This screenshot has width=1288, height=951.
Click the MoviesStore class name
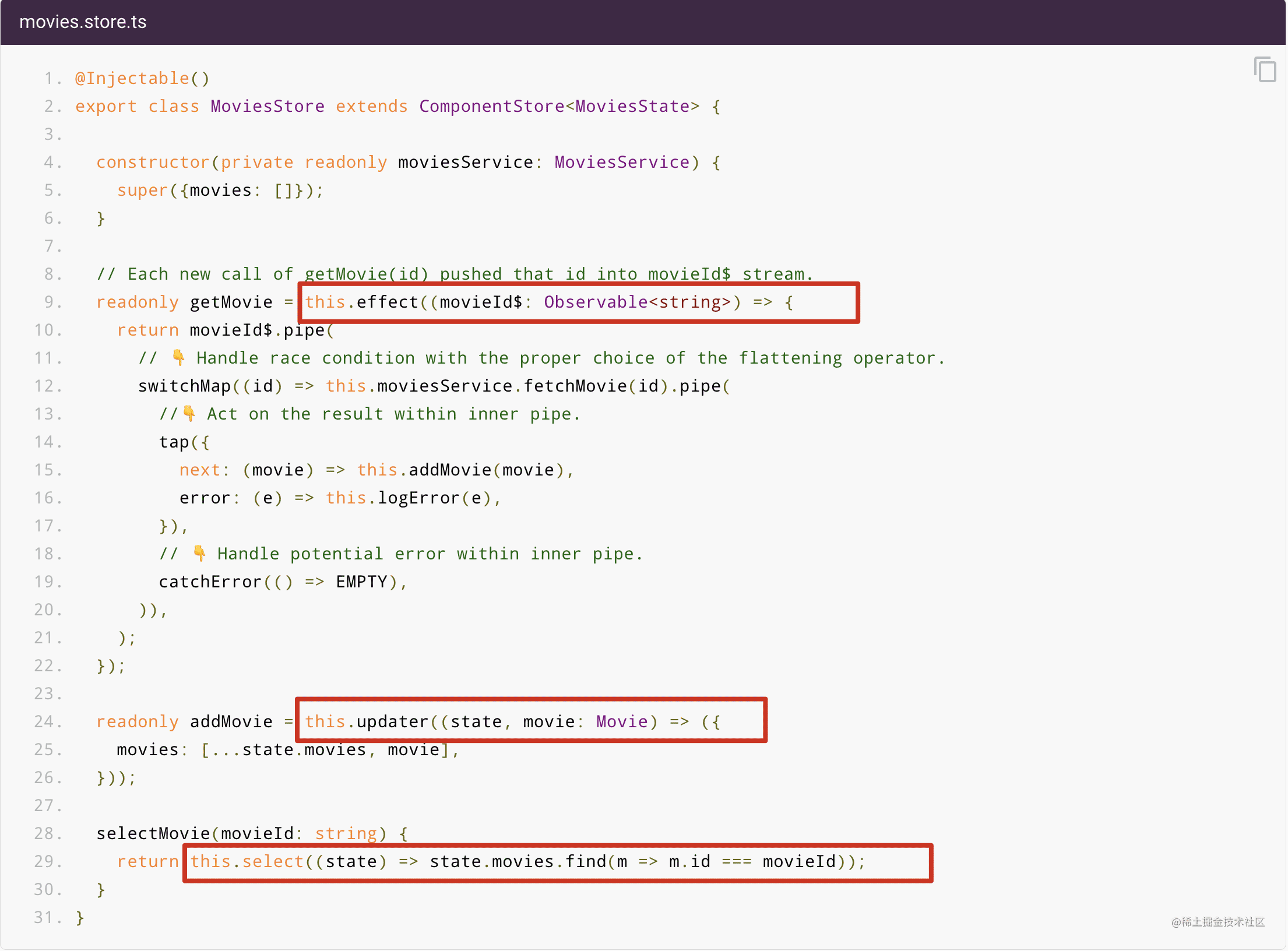(268, 106)
